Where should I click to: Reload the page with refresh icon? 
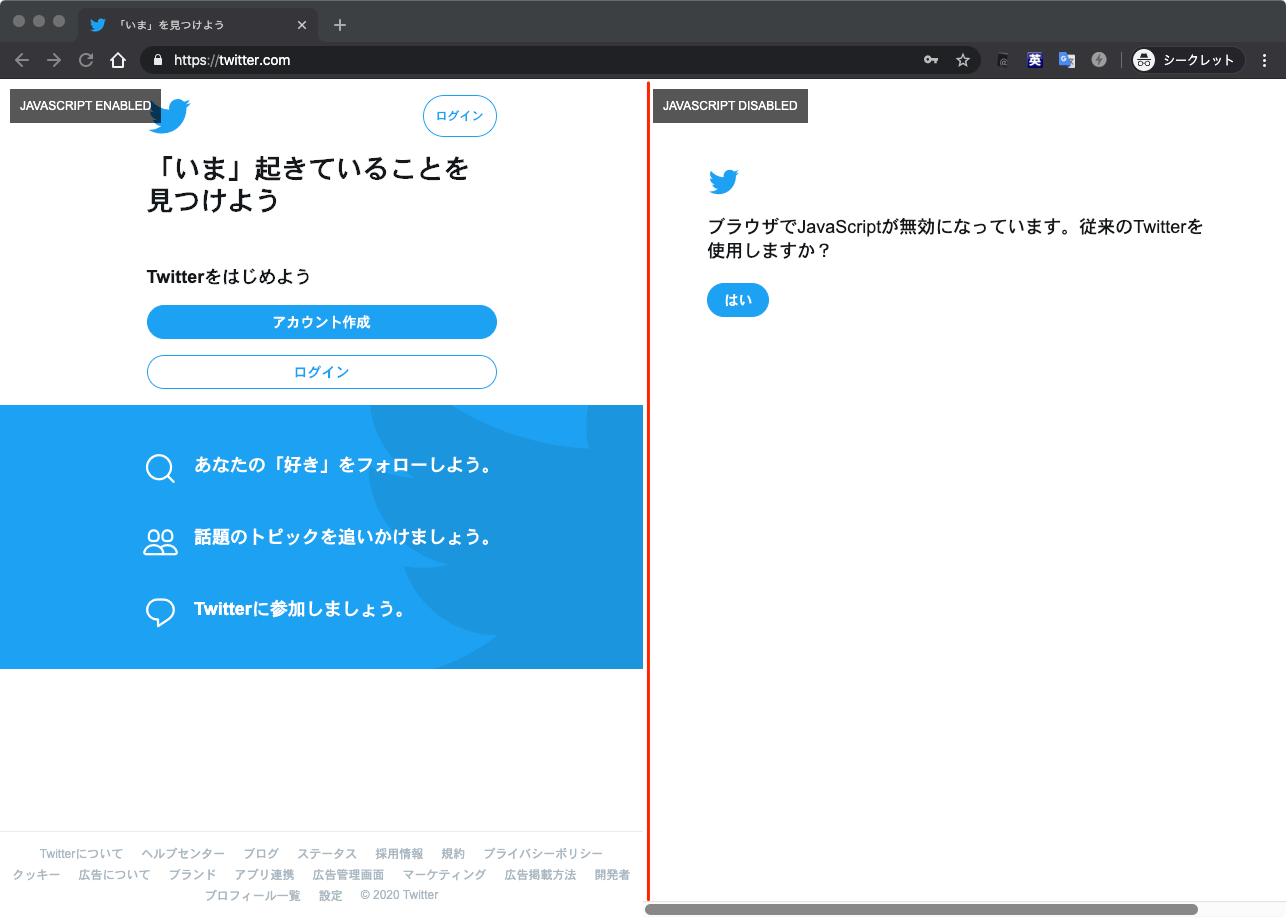pos(86,60)
